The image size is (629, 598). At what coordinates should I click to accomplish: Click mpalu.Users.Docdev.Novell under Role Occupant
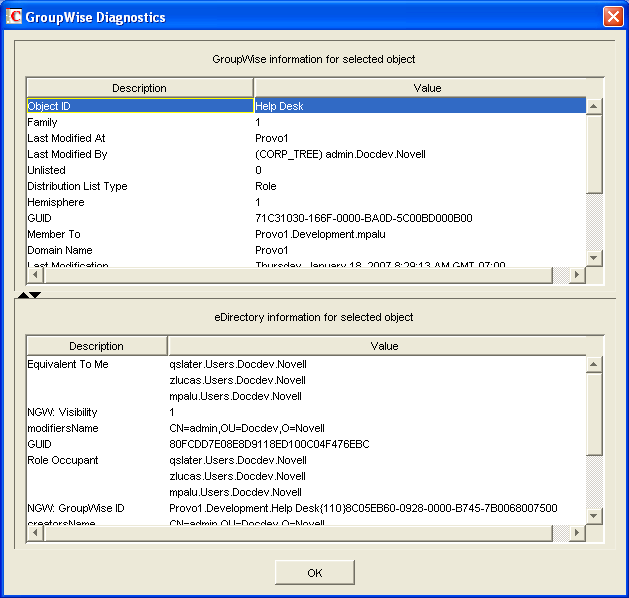coord(235,493)
